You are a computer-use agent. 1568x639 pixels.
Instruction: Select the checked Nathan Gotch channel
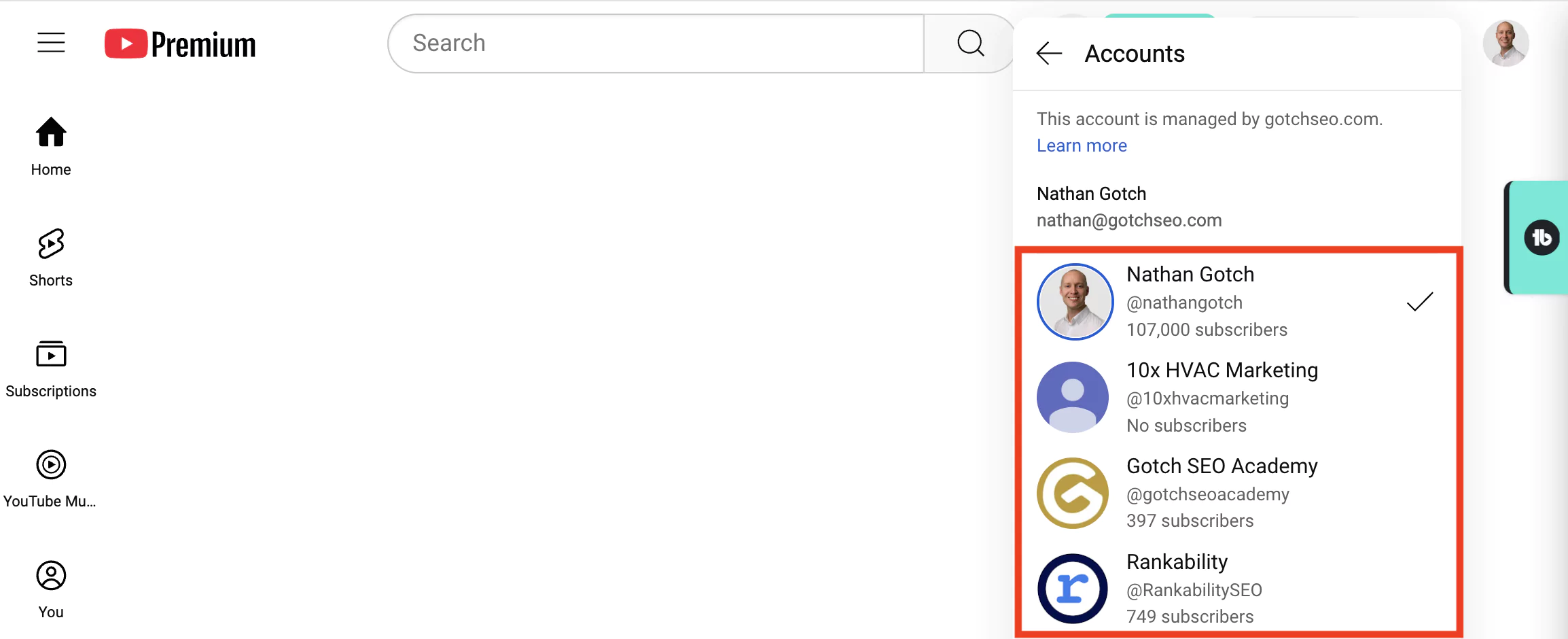(x=1237, y=301)
